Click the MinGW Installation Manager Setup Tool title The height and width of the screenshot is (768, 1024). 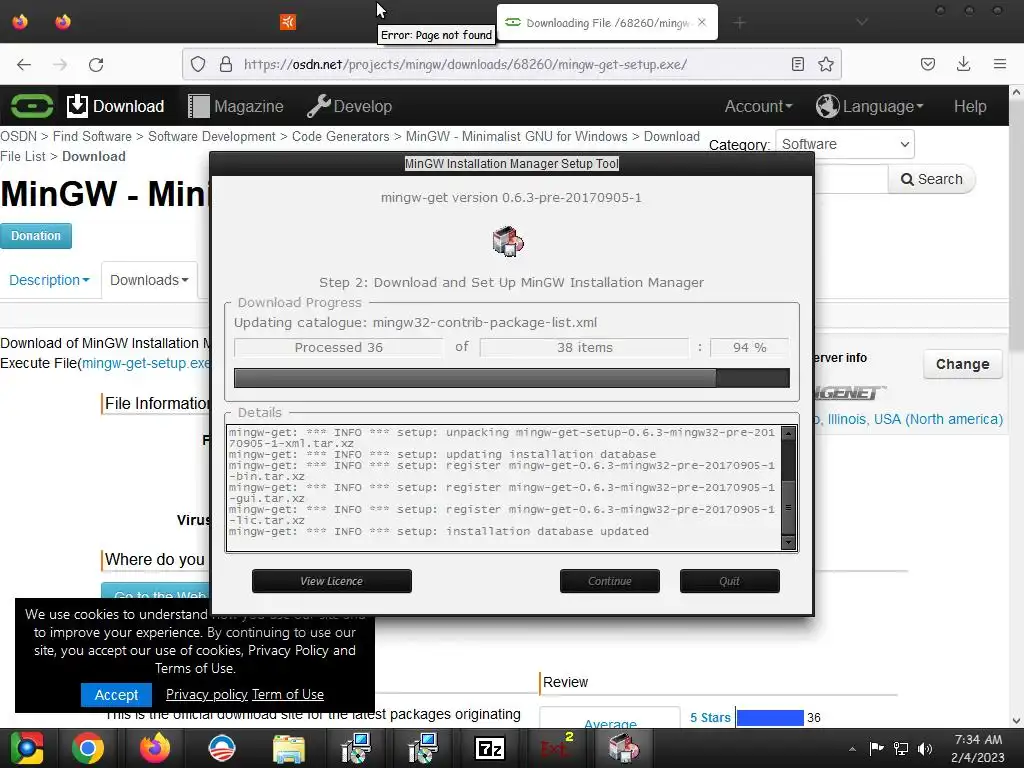coord(511,163)
